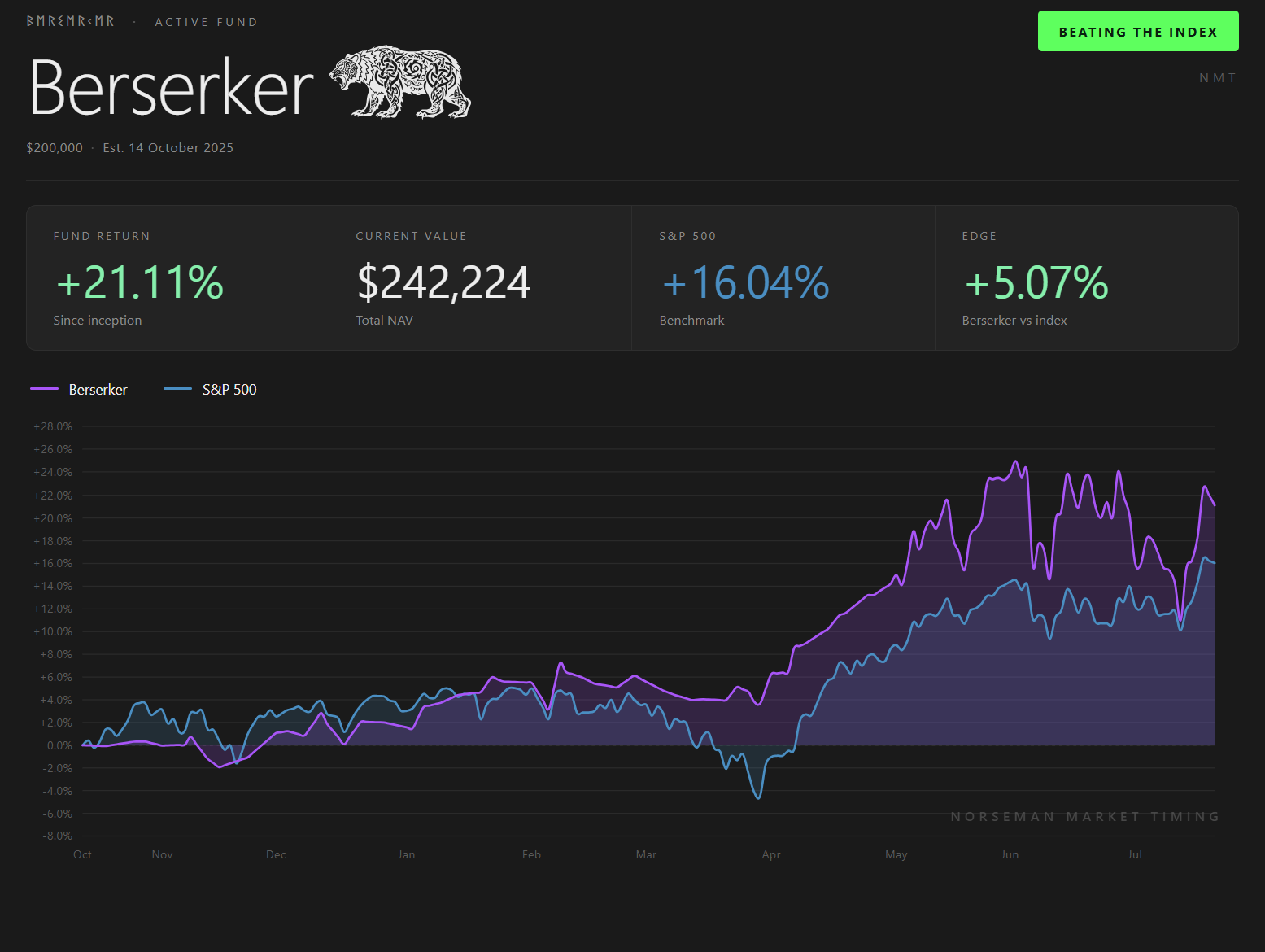Click the blue S&P 500 legend line swatch
The height and width of the screenshot is (952, 1265).
tap(177, 389)
